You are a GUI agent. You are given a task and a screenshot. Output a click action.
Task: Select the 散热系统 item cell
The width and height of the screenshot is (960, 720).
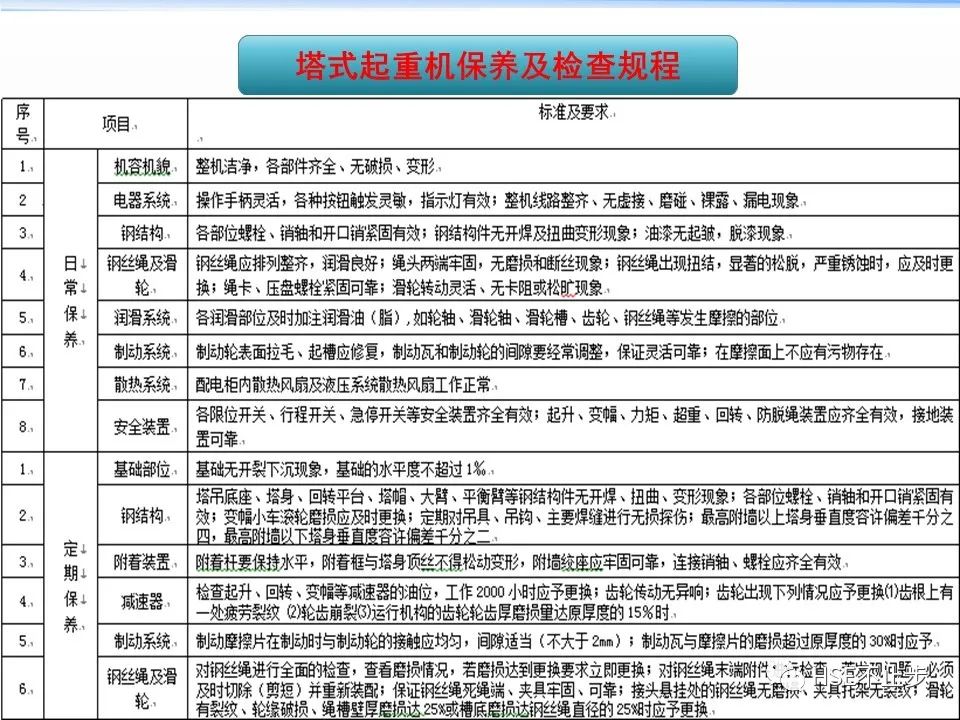click(x=143, y=384)
